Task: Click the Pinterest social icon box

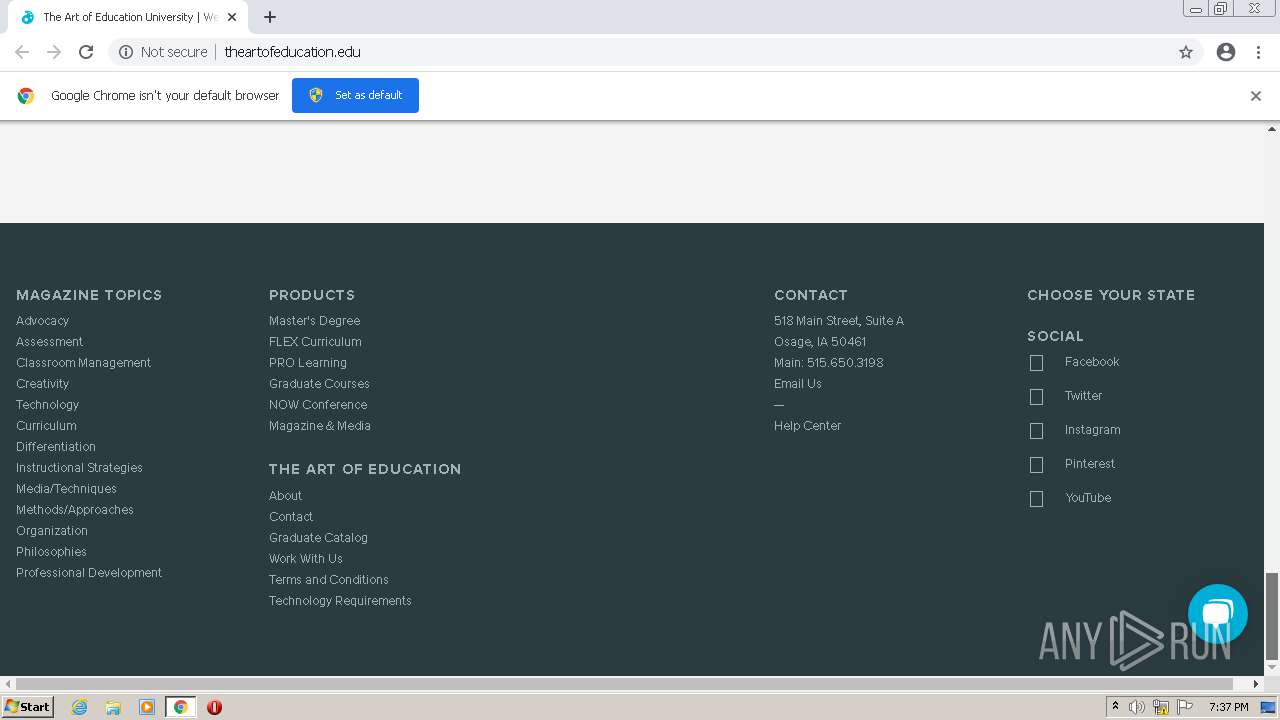Action: (1036, 465)
